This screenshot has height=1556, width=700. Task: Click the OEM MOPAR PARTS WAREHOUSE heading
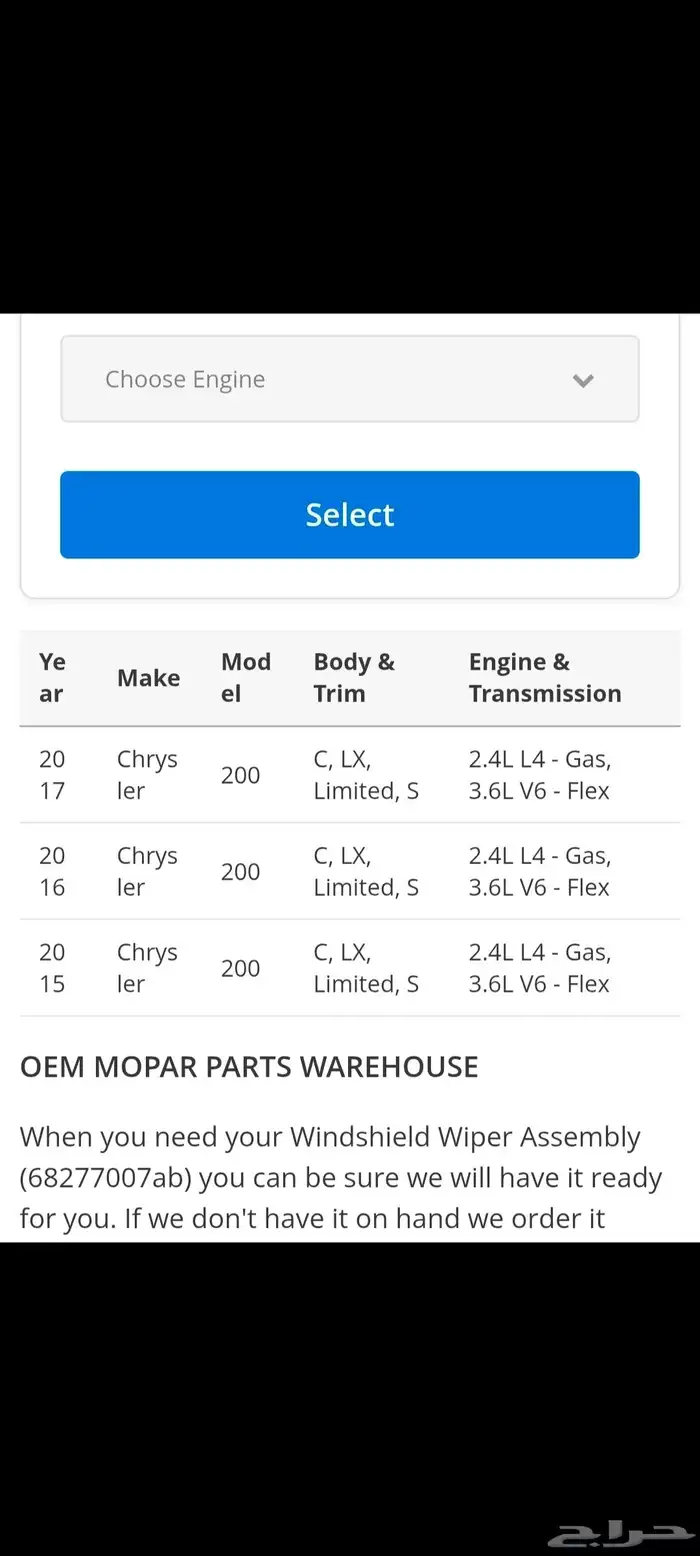pyautogui.click(x=249, y=1067)
